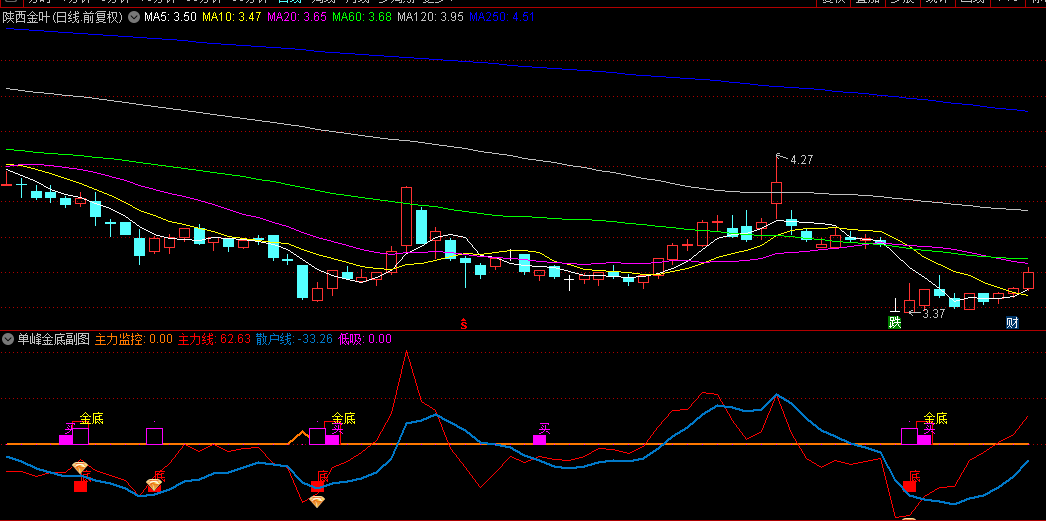Click the MA120: 3.95 legend
This screenshot has width=1046, height=521.
point(430,17)
